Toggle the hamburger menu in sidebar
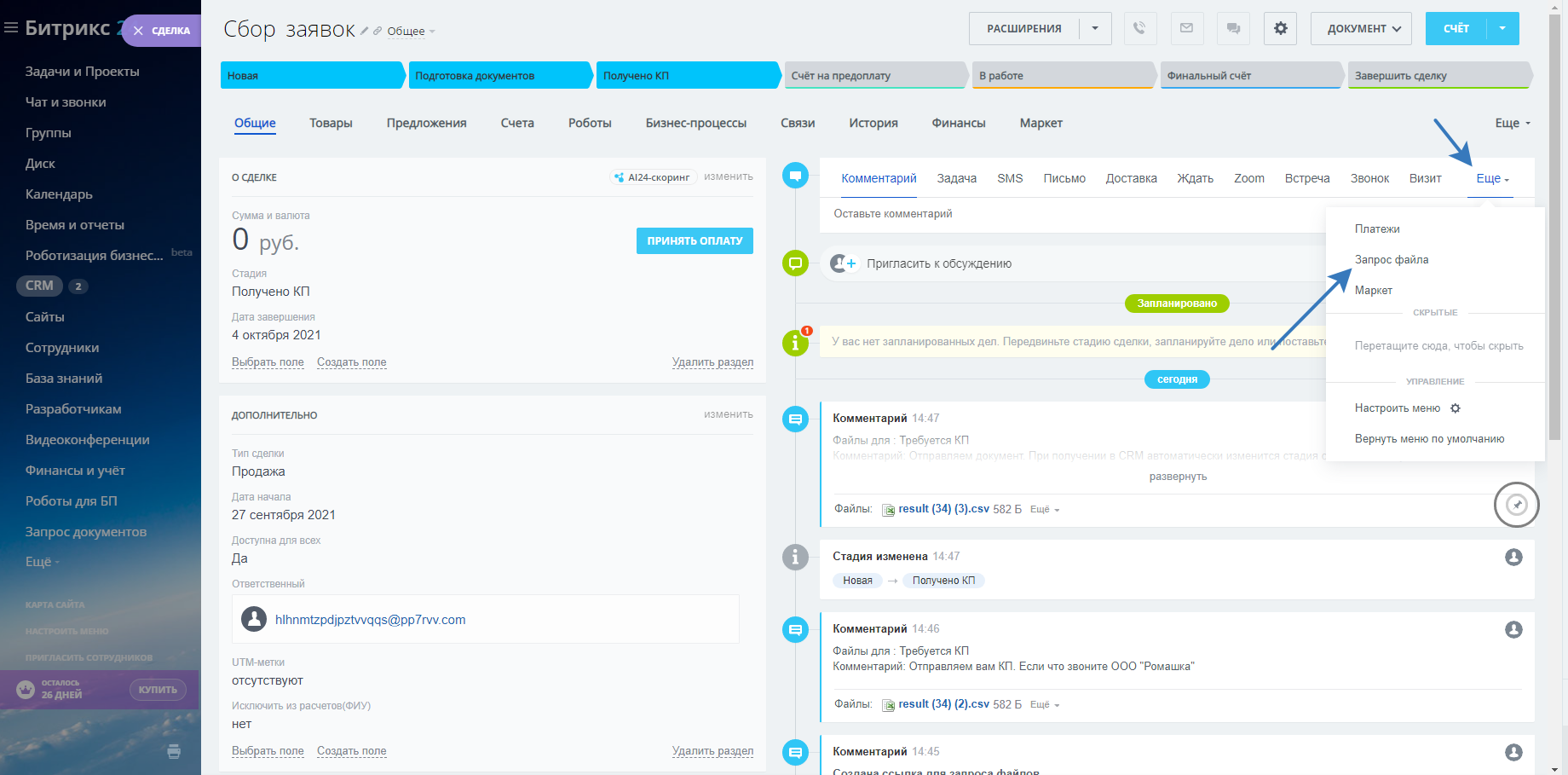 11,28
